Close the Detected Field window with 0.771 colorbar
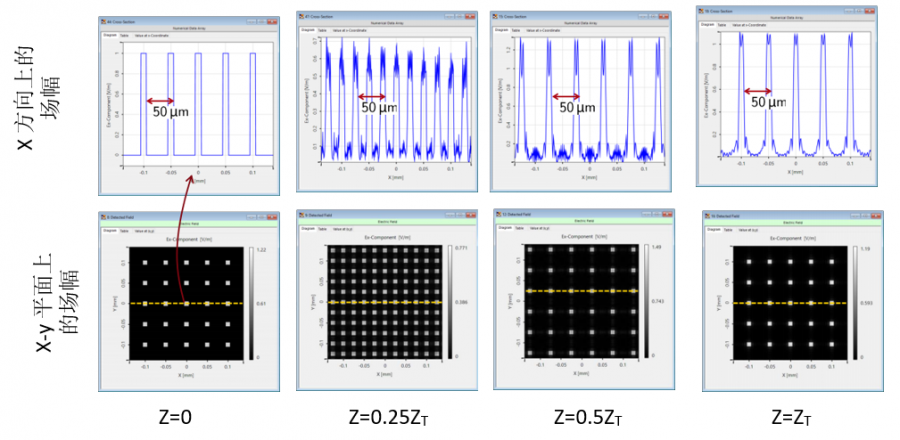Screen dimensions: 900x440 (471, 214)
